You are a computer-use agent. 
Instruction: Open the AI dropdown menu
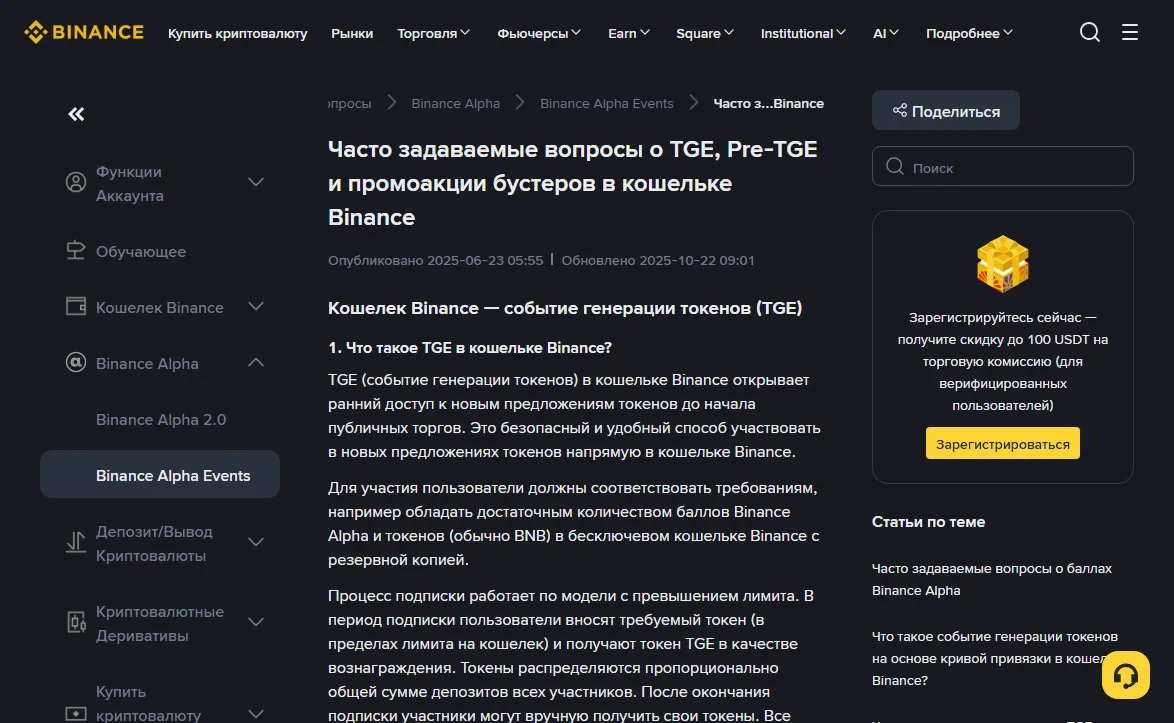point(886,33)
